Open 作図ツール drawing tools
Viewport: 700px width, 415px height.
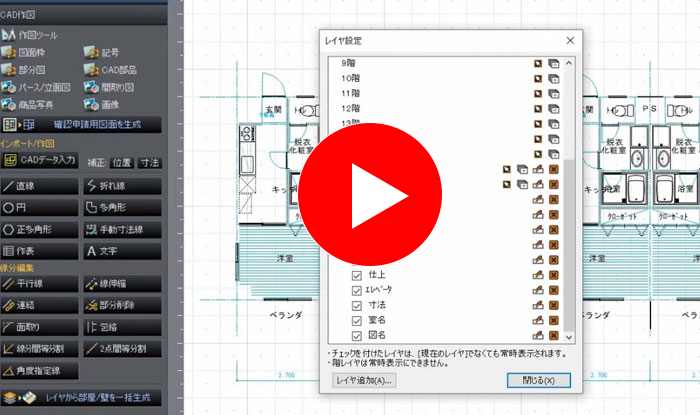(x=29, y=35)
